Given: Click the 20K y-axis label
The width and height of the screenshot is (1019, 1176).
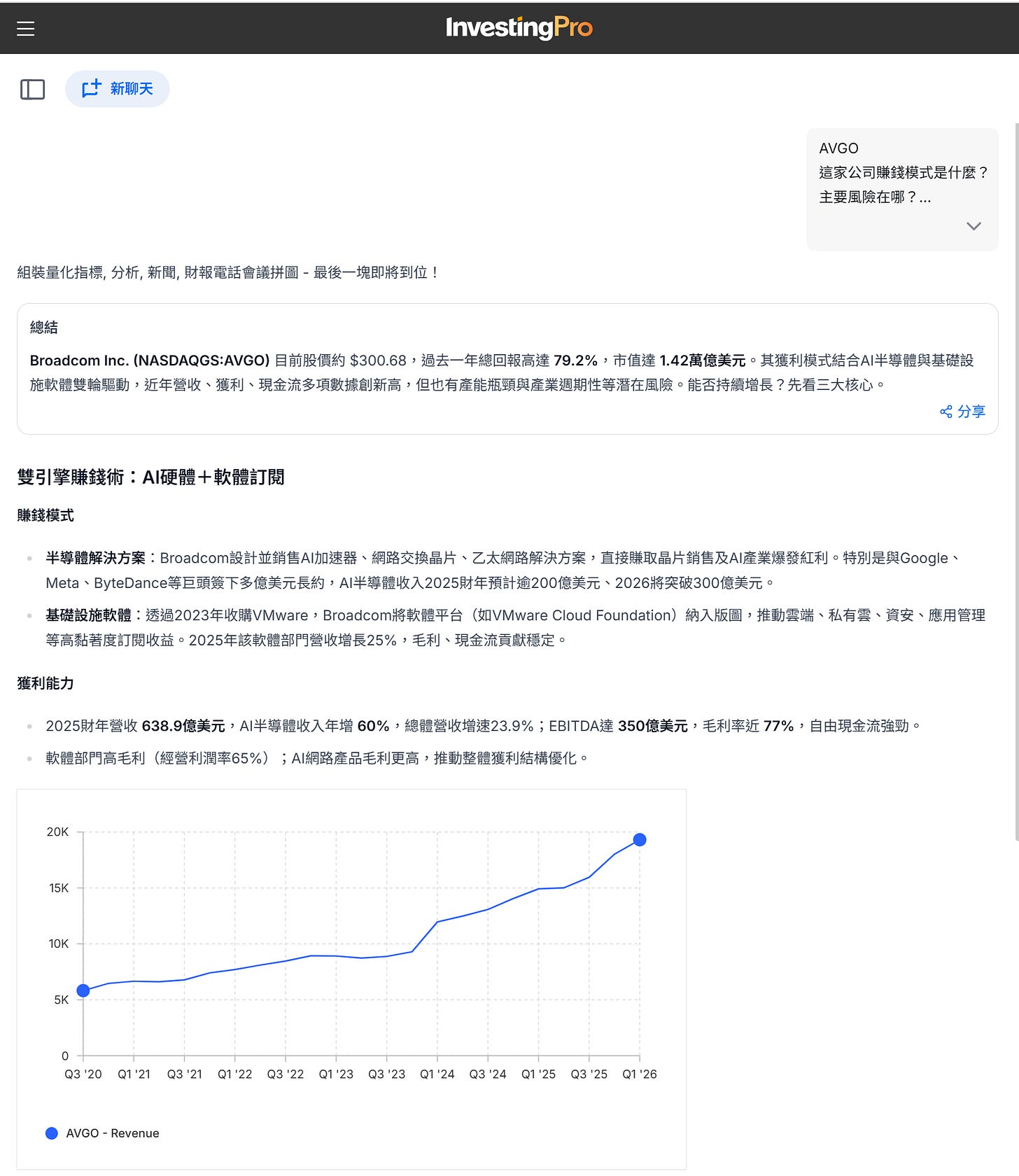Looking at the screenshot, I should click(57, 832).
